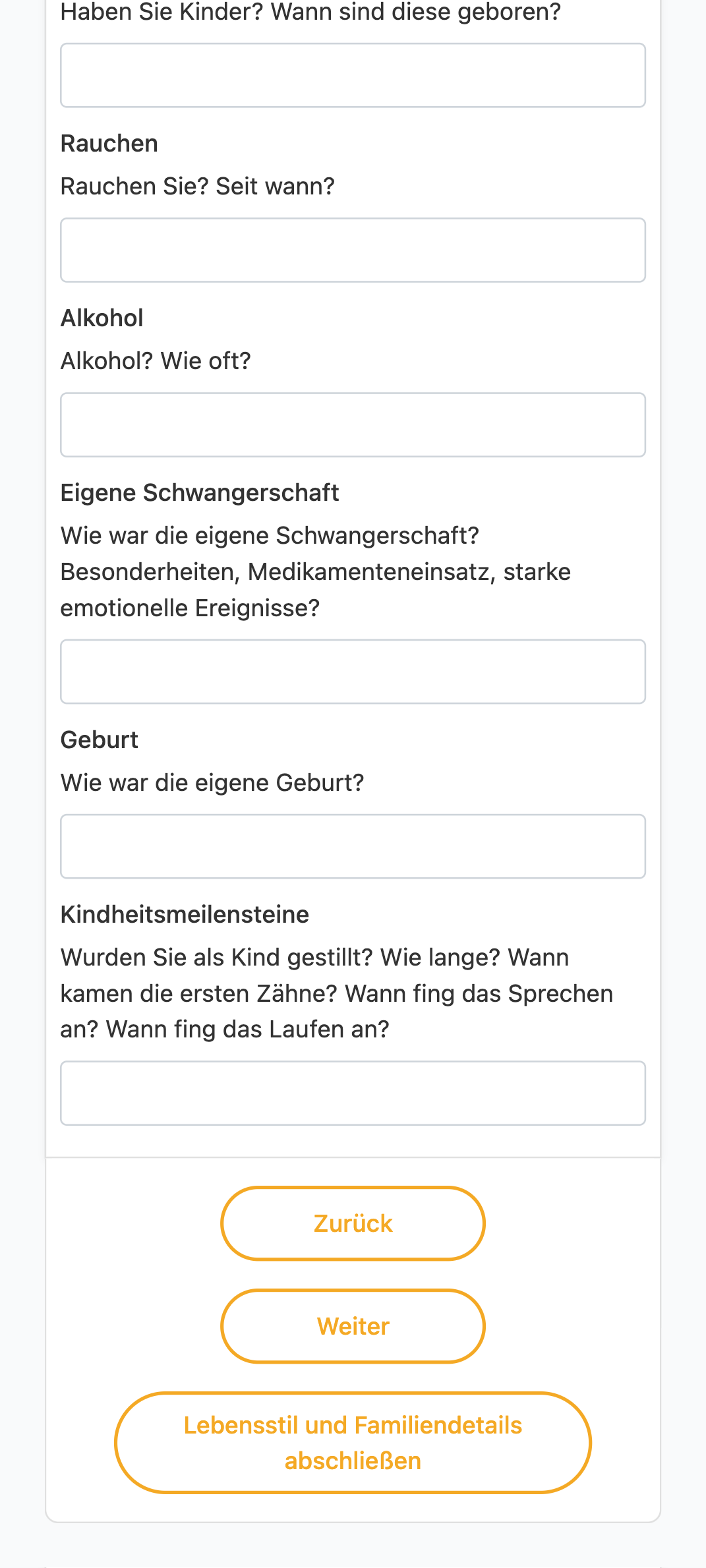706x1568 pixels.
Task: Go back with the Zurück button
Action: tap(353, 1223)
